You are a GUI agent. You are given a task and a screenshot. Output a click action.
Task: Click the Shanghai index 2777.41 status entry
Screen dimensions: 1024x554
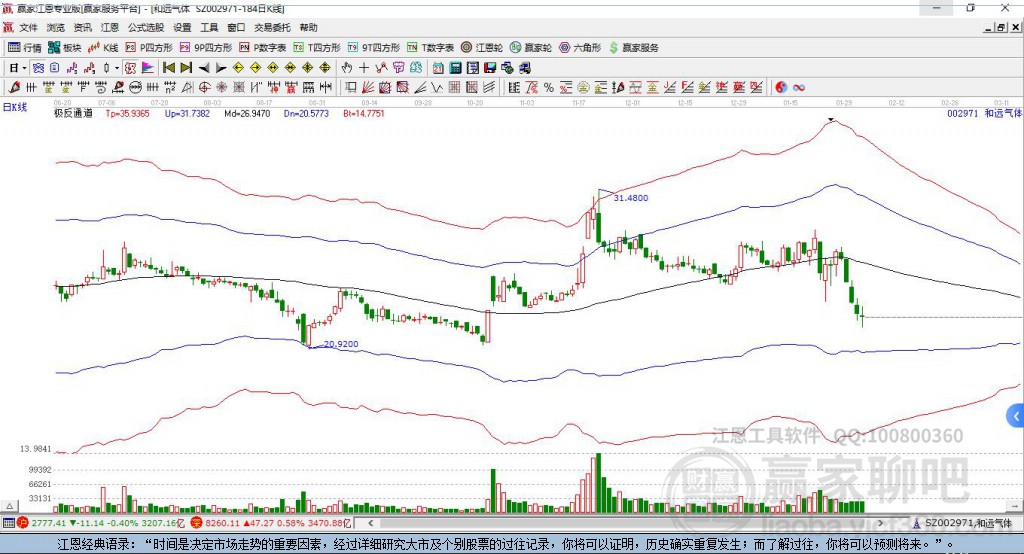pyautogui.click(x=101, y=523)
